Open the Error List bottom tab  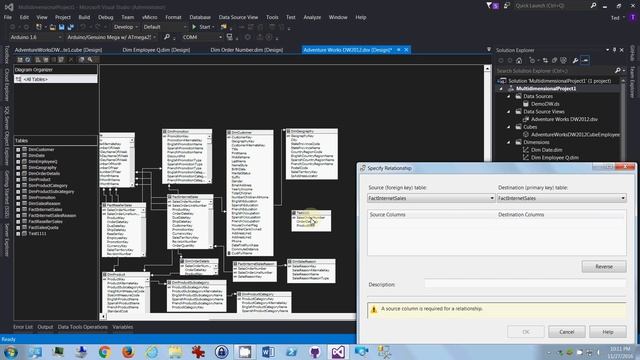pos(23,327)
